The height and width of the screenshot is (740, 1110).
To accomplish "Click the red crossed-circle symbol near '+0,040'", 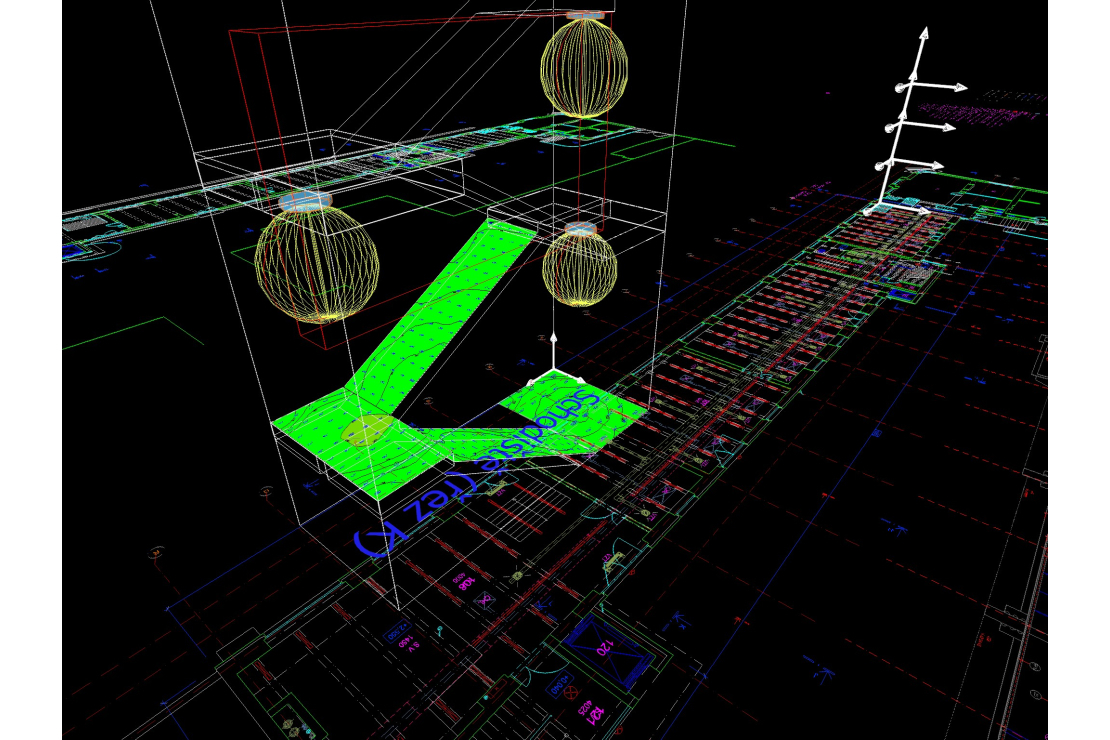I will pos(572,693).
